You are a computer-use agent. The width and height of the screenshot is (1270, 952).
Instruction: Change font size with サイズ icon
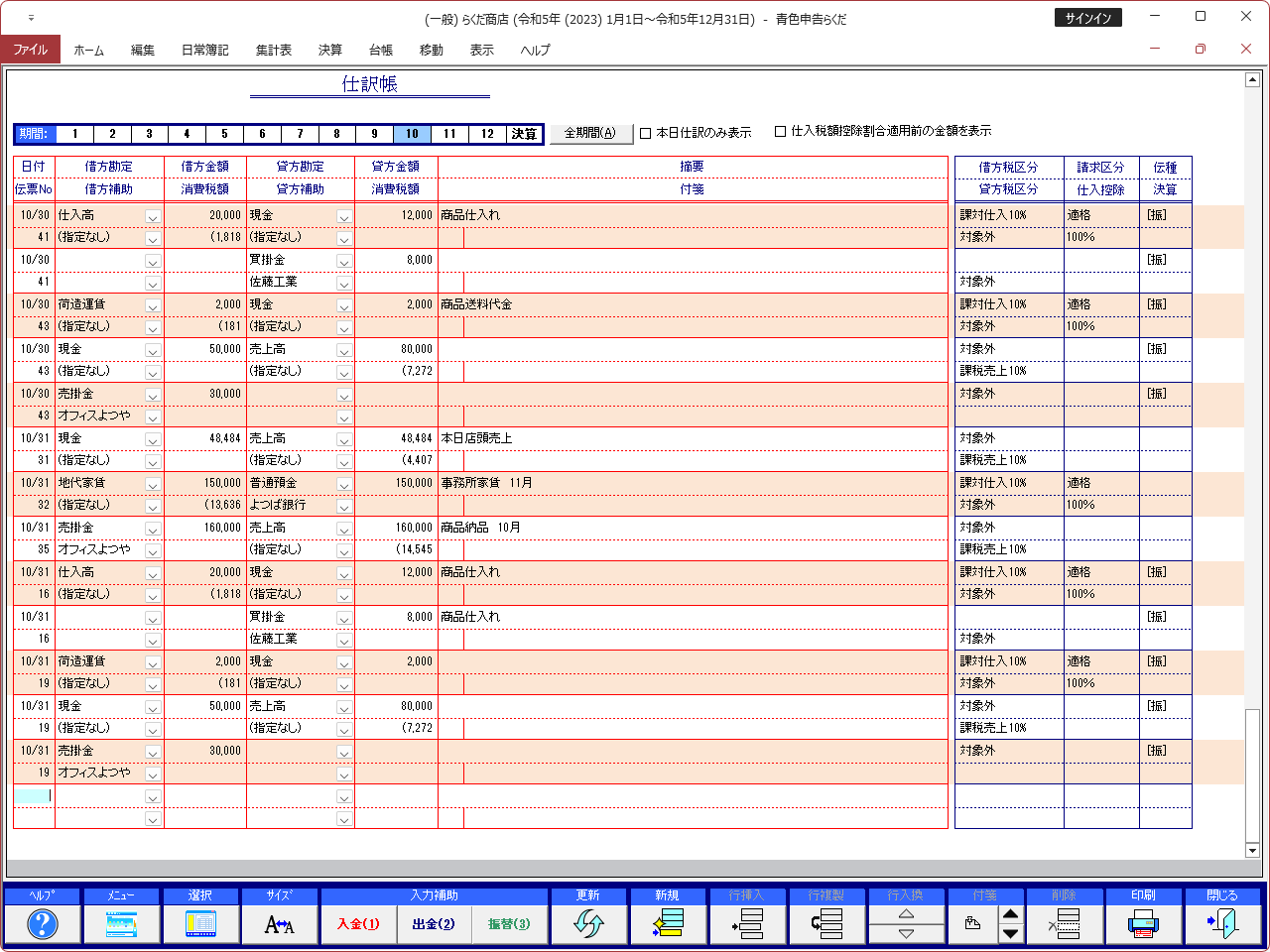[x=280, y=924]
